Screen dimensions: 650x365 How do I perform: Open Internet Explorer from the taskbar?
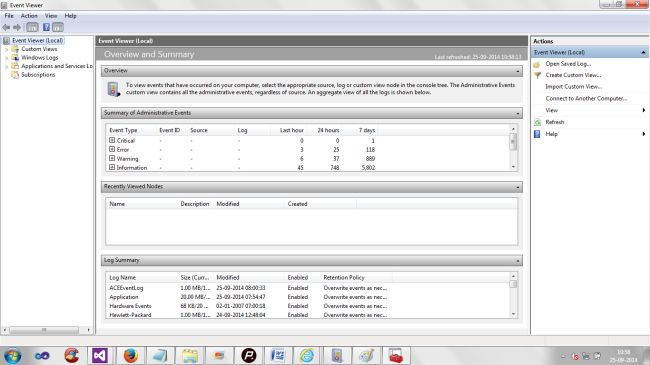[307, 356]
